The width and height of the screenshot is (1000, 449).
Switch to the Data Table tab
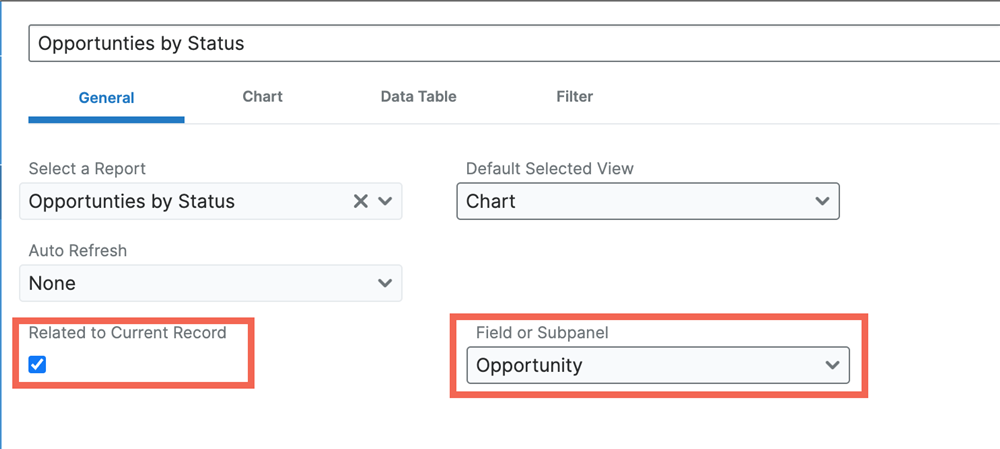pos(418,97)
